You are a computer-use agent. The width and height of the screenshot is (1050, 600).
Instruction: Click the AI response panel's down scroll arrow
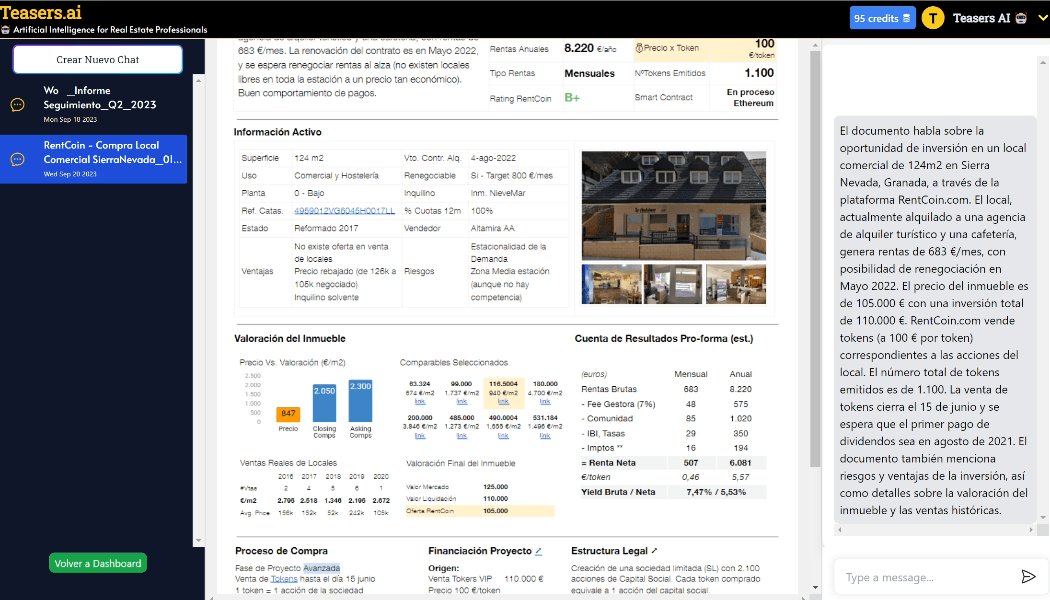(1043, 518)
